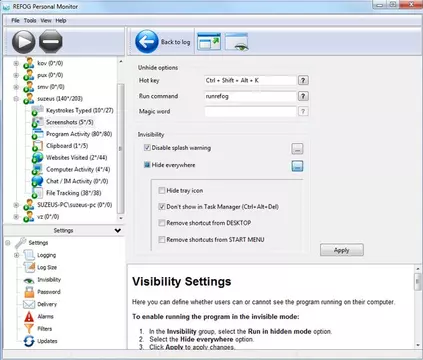Open the Chat / IM Activity icon

click(37, 181)
